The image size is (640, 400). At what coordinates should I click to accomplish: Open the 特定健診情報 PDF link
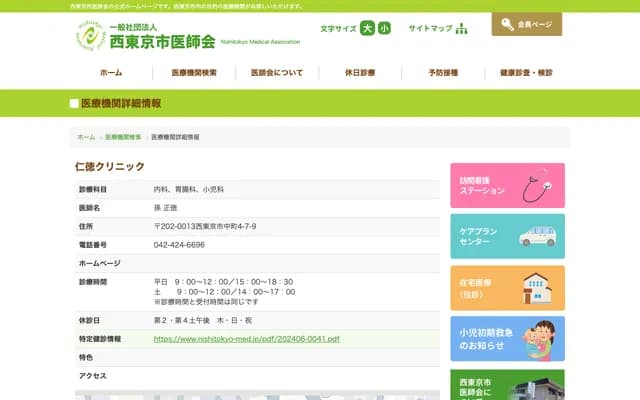(246, 339)
